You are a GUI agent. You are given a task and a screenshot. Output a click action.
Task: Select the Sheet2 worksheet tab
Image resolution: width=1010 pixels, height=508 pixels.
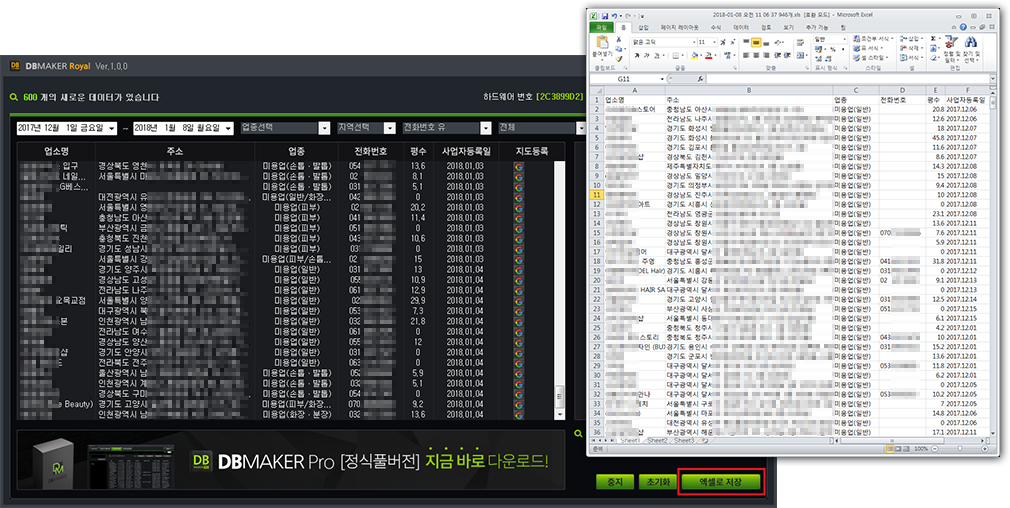point(656,440)
